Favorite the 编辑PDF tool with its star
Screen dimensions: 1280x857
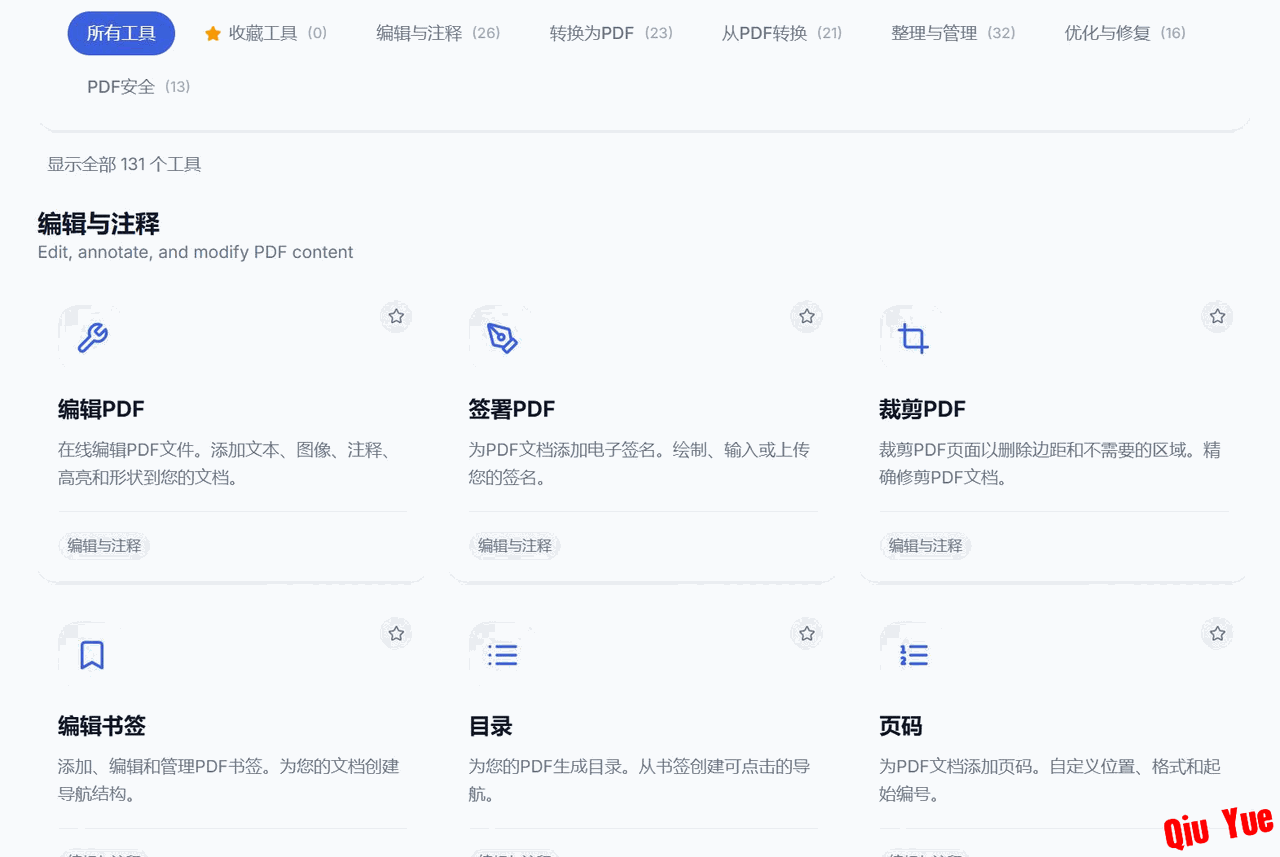click(x=396, y=317)
